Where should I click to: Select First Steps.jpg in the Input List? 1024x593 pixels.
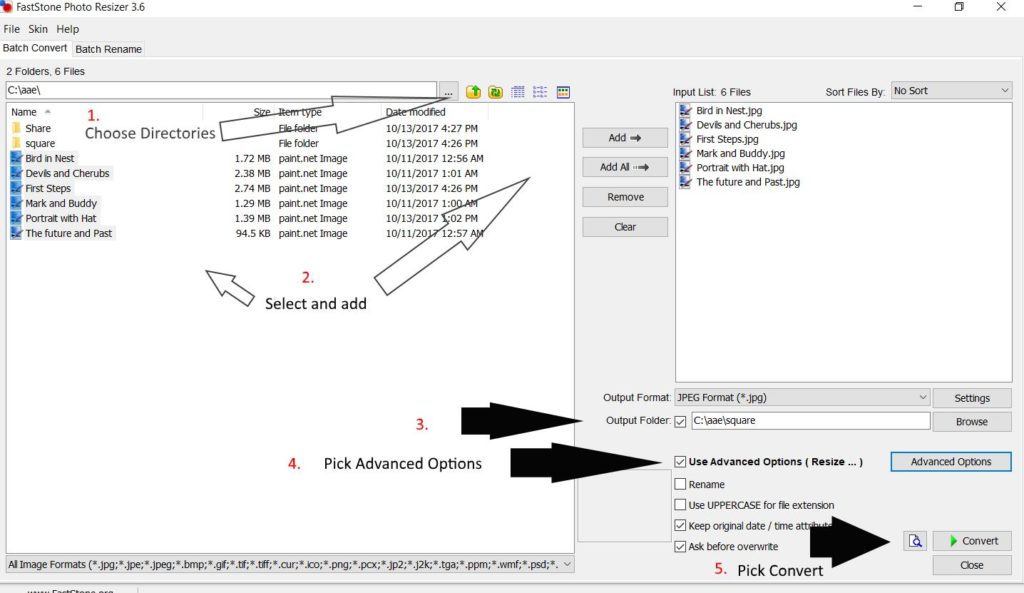pyautogui.click(x=727, y=139)
